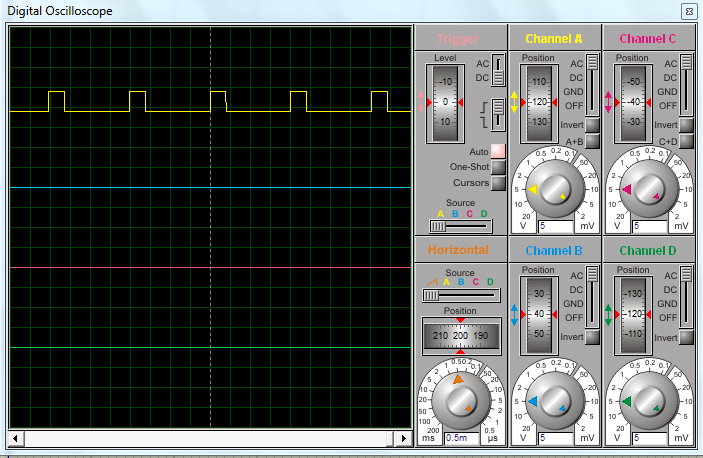This screenshot has height=458, width=703.
Task: Click the Channel A panel title
Action: 554,39
